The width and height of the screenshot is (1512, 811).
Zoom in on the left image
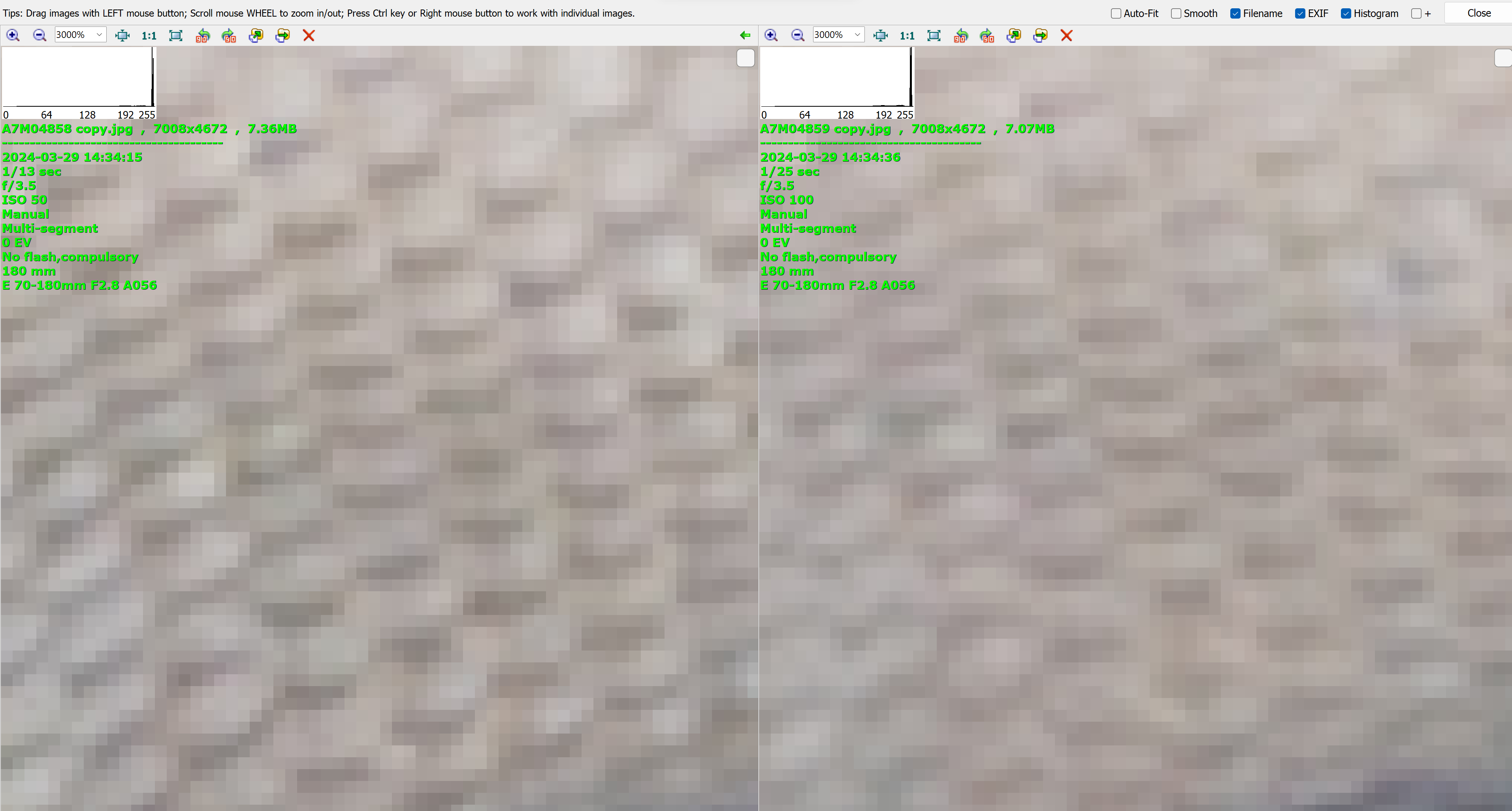click(13, 35)
